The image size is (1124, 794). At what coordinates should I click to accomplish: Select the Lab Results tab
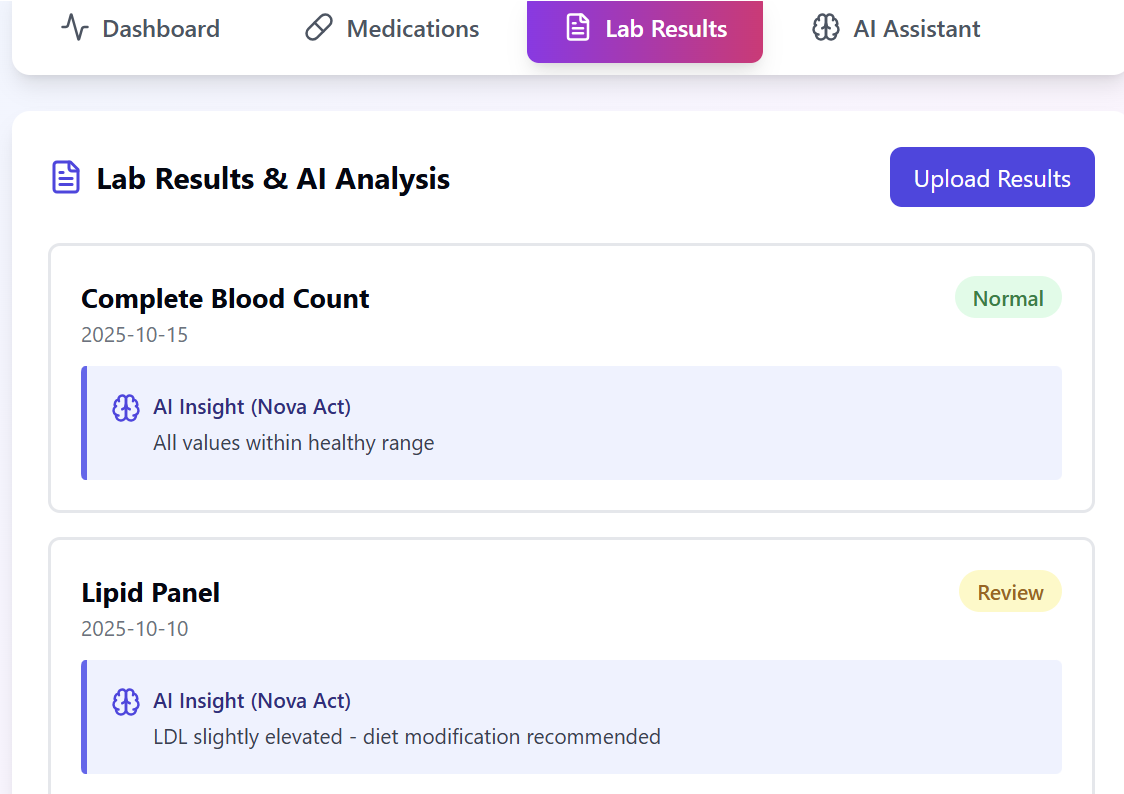pos(665,29)
